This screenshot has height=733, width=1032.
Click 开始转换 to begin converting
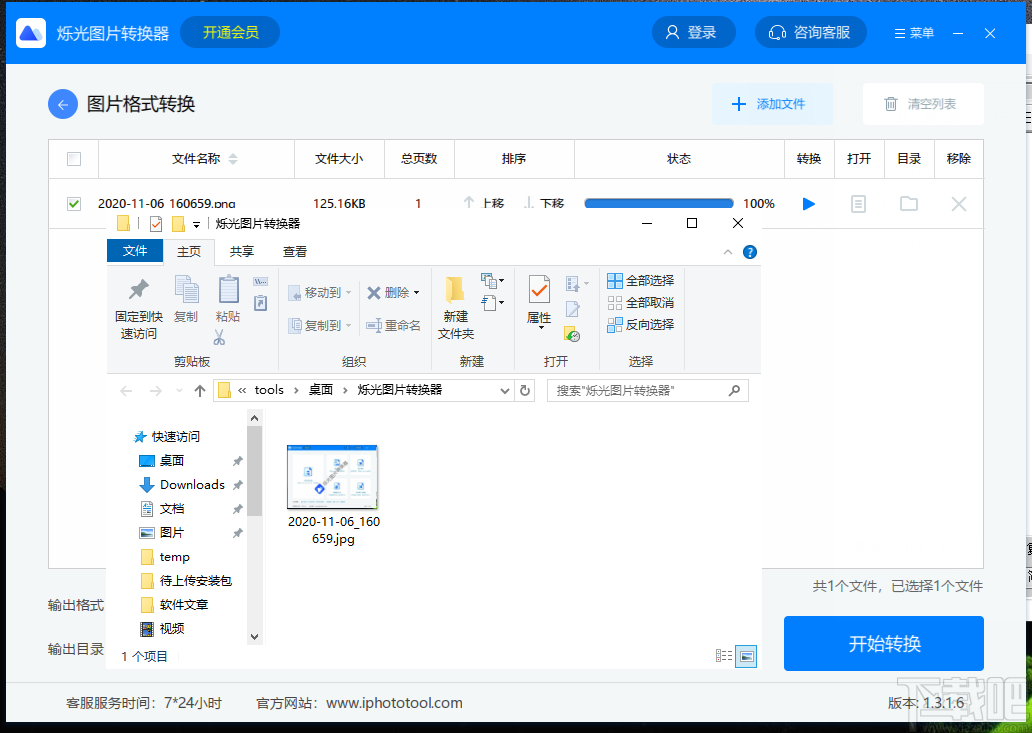click(x=884, y=644)
